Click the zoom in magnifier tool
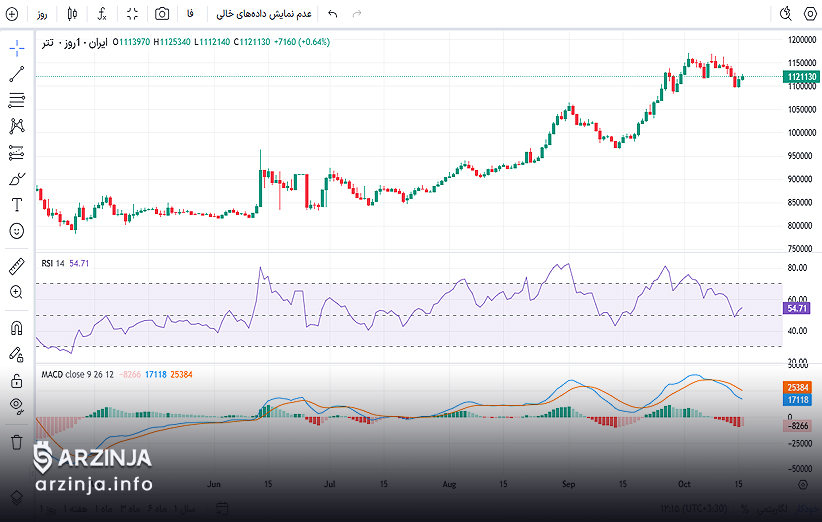The image size is (822, 522). pyautogui.click(x=17, y=292)
